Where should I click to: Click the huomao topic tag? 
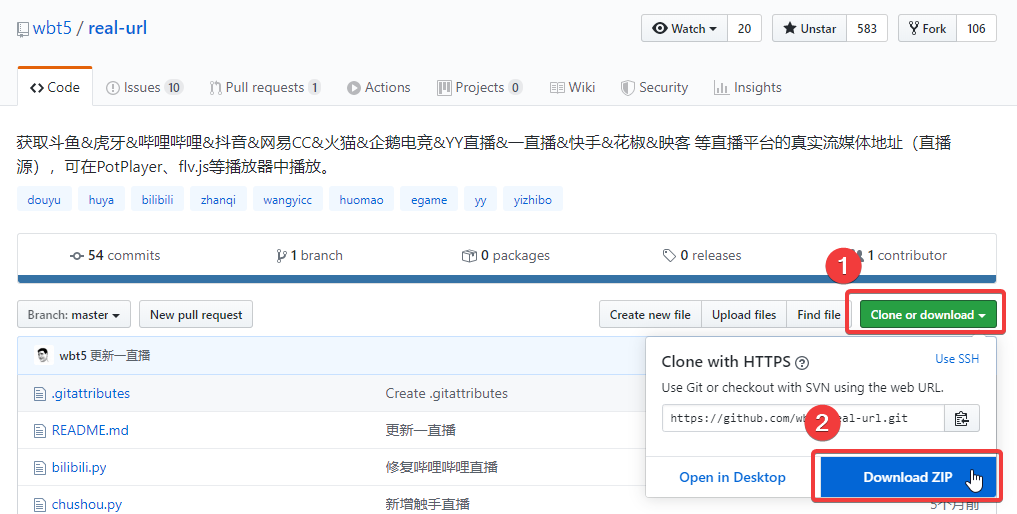(361, 199)
